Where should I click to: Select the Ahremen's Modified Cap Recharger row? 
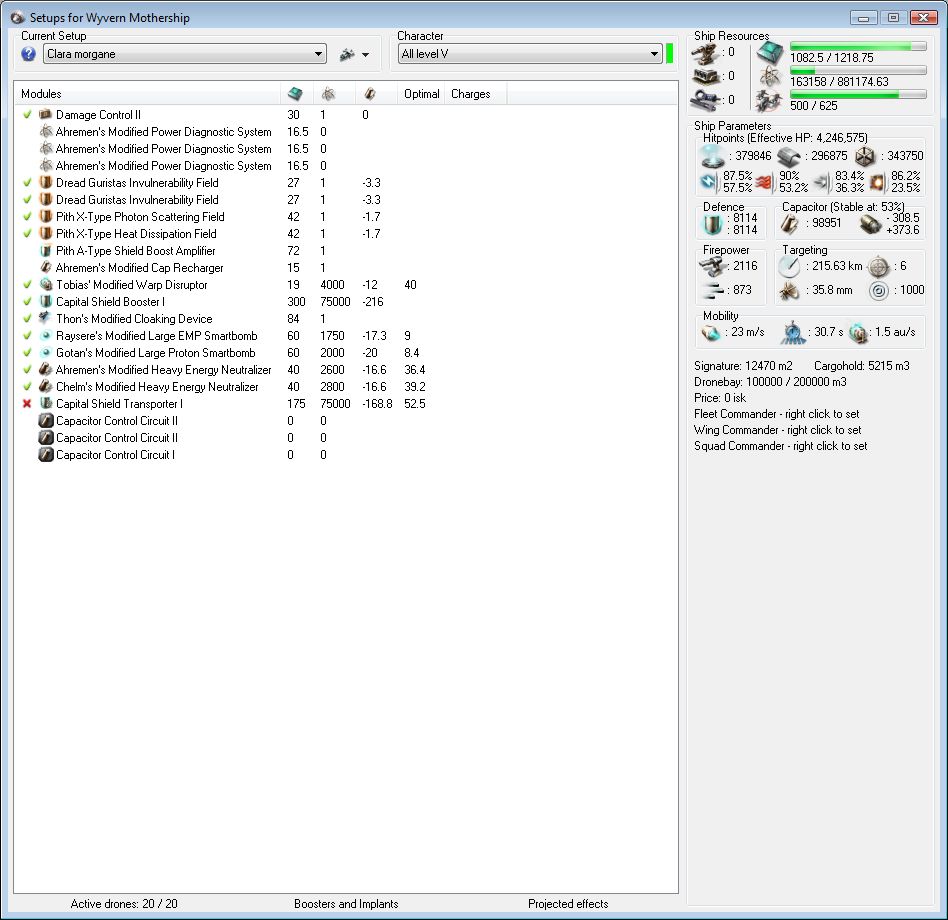[x=346, y=267]
